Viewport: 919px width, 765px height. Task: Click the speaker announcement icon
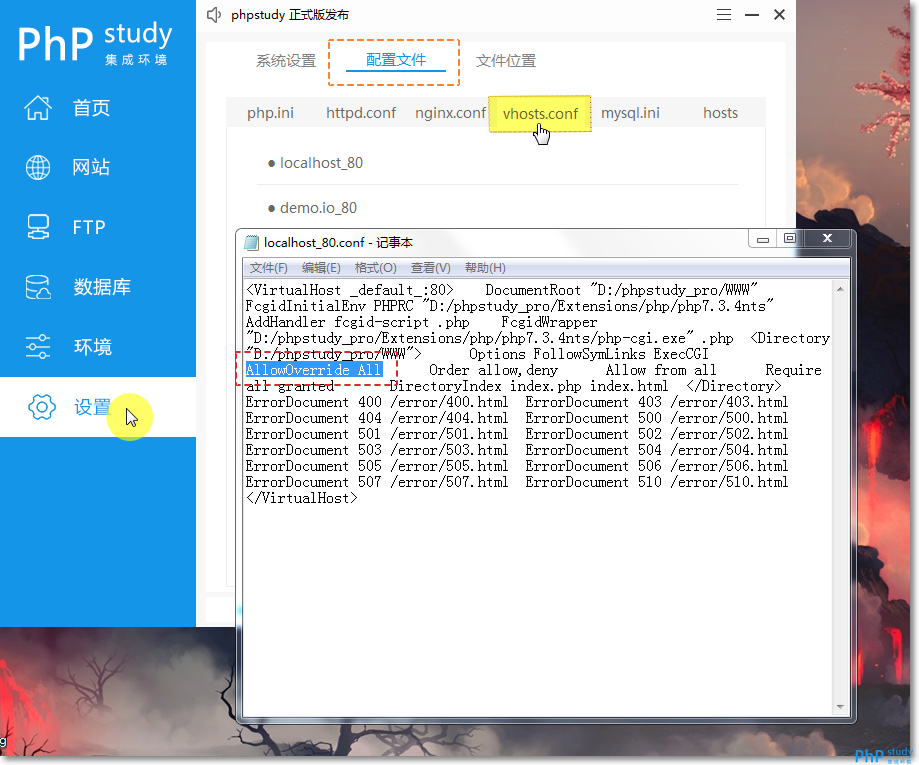[215, 15]
